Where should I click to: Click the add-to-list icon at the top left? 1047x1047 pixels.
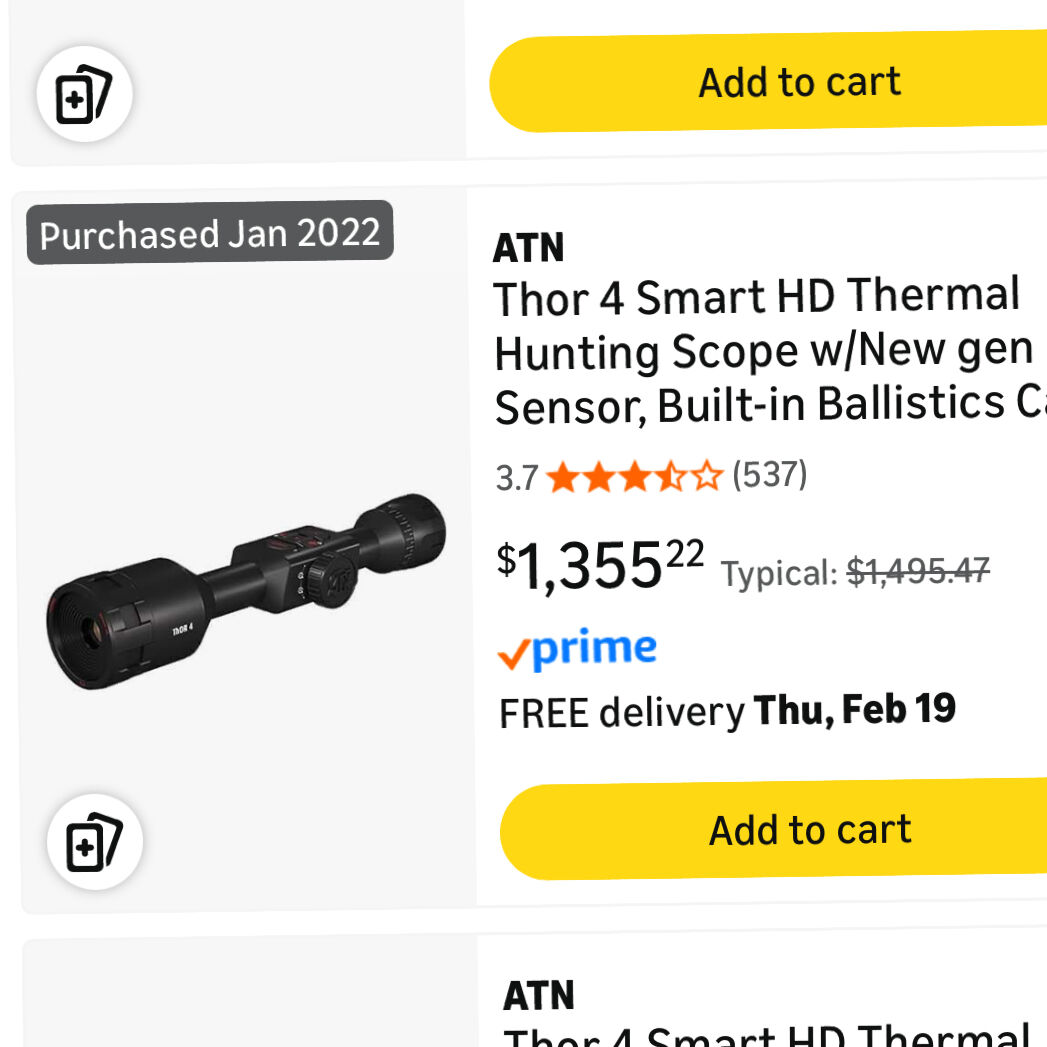coord(85,93)
